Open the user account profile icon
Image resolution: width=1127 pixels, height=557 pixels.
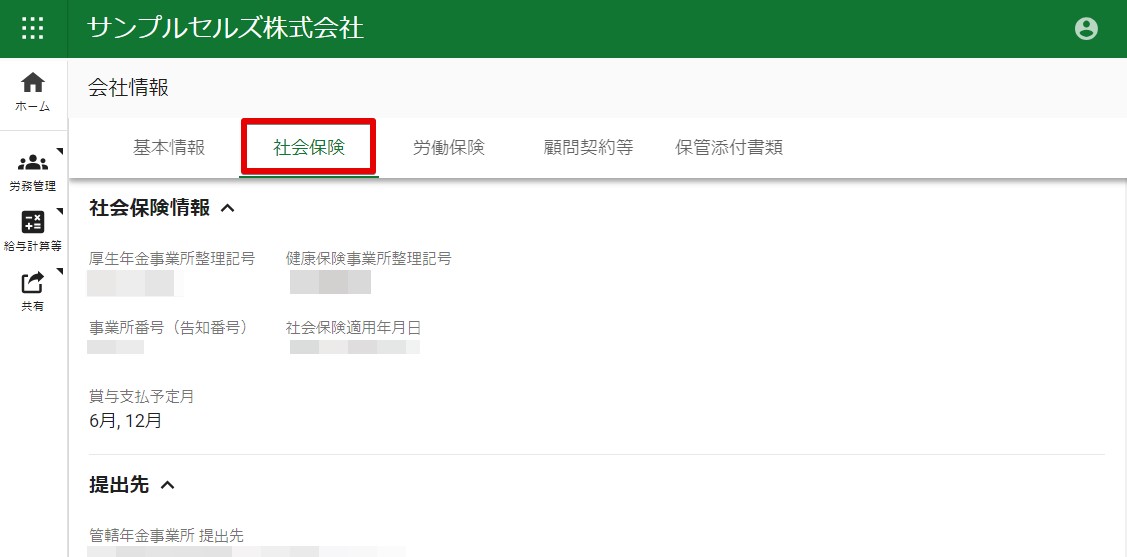[1086, 29]
